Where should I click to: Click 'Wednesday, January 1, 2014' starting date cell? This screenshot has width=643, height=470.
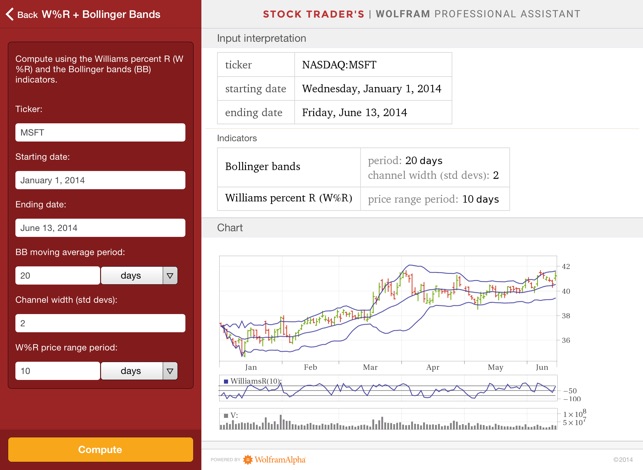tap(373, 89)
